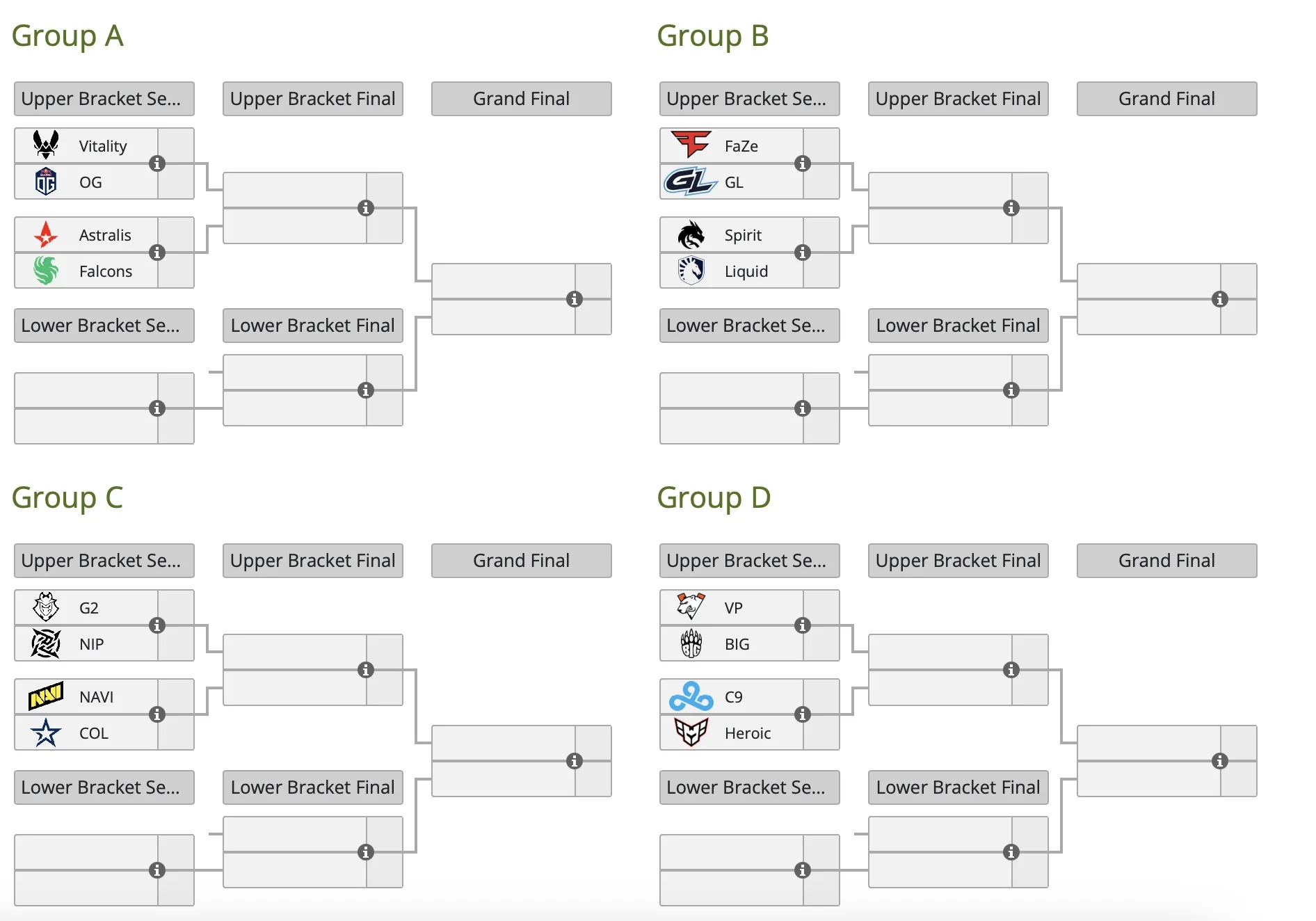Image resolution: width=1316 pixels, height=921 pixels.
Task: Click the OG team logo
Action: 46,182
